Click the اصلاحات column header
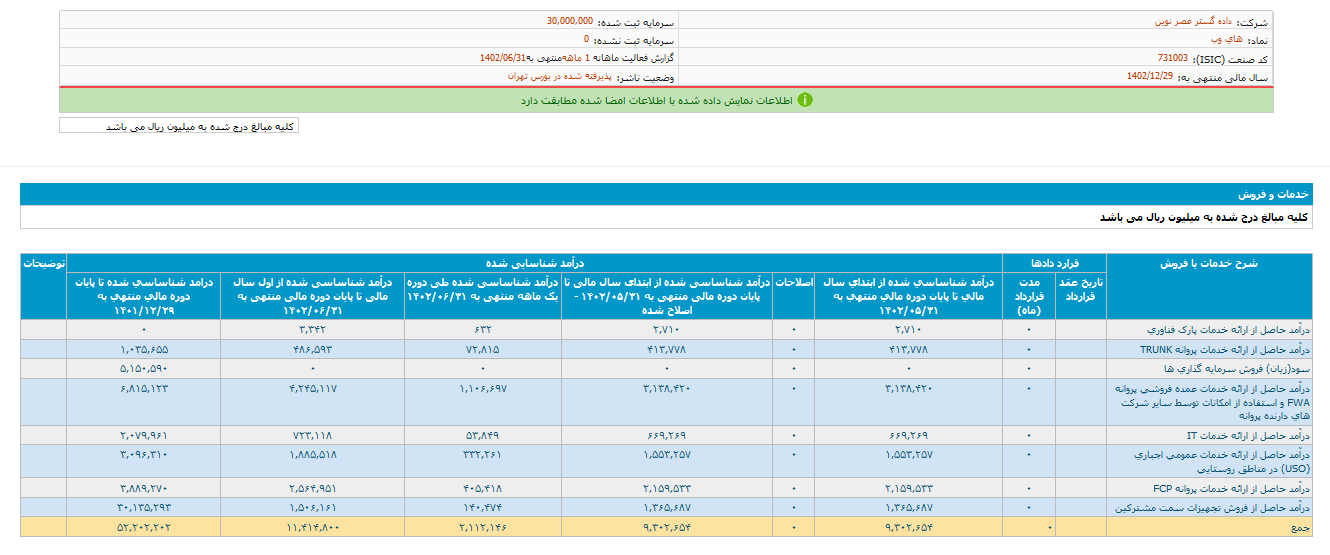Screen dimensions: 1330x555 [794, 283]
